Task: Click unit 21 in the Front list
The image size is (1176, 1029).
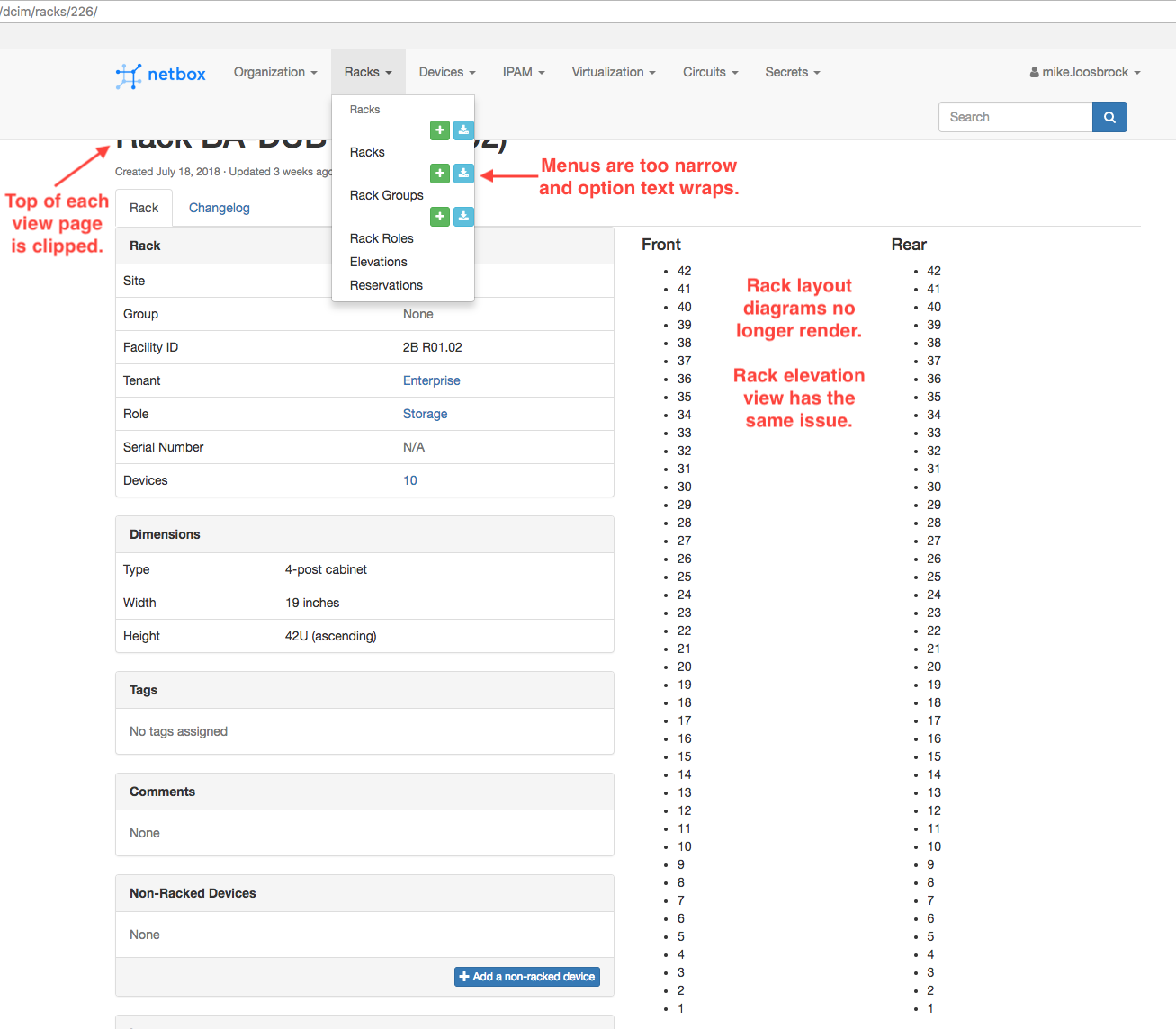Action: point(685,649)
